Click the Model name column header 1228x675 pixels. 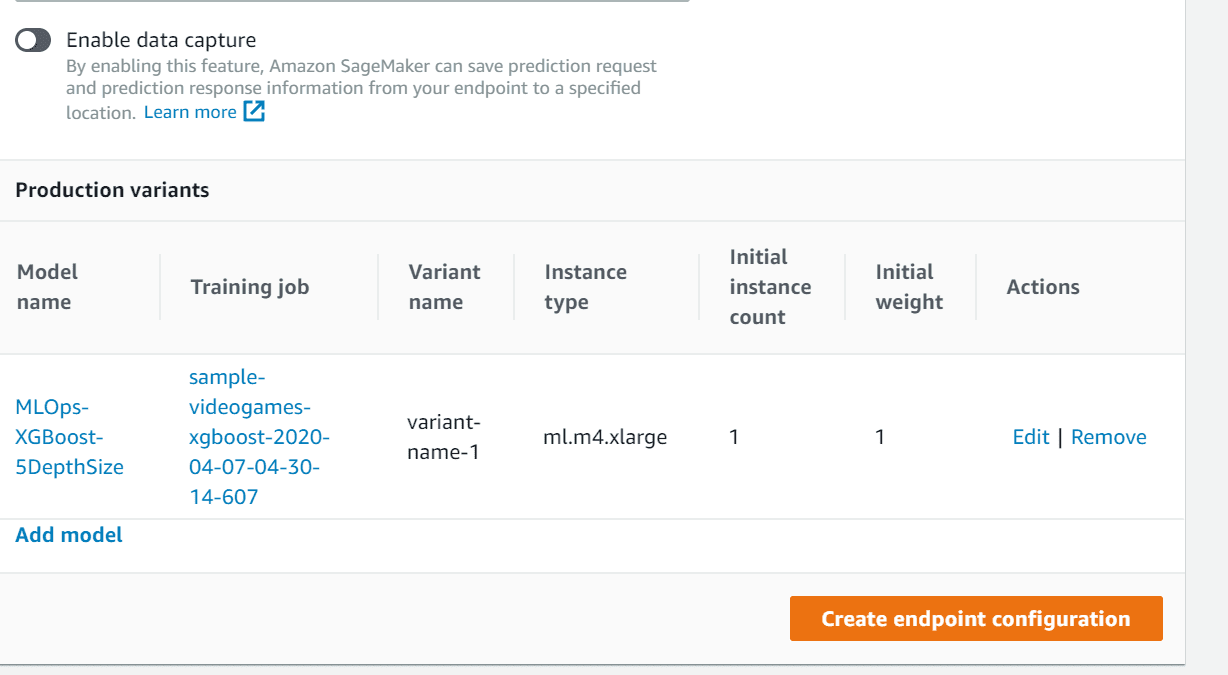pyautogui.click(x=47, y=286)
